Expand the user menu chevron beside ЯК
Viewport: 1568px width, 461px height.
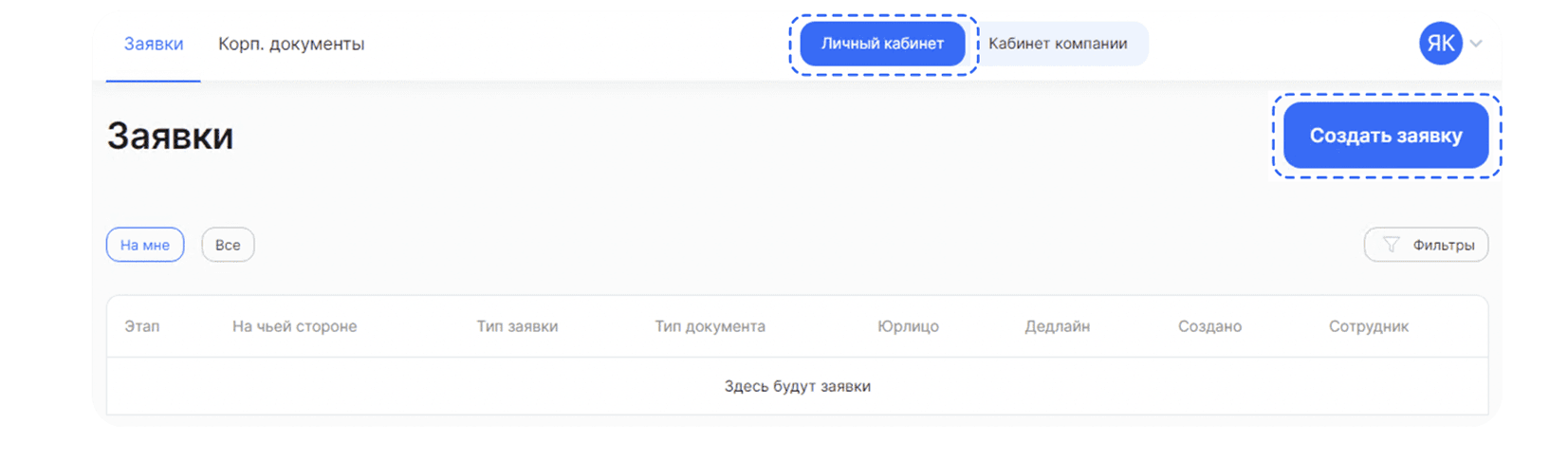pyautogui.click(x=1476, y=44)
